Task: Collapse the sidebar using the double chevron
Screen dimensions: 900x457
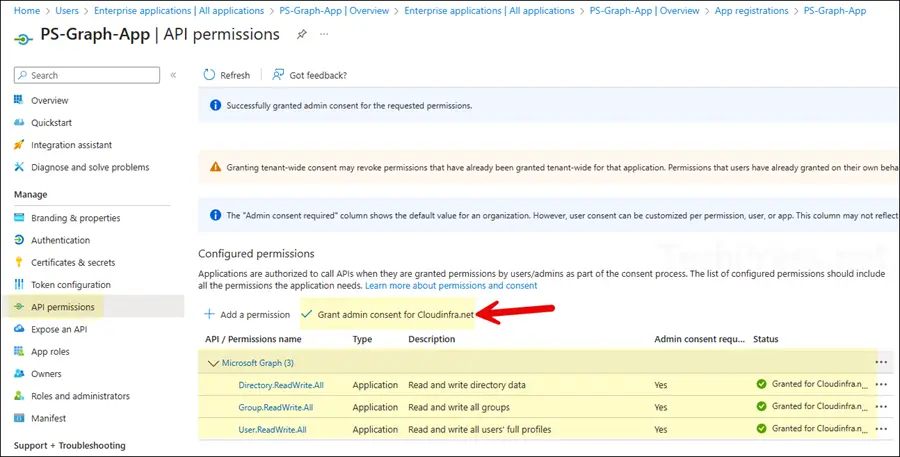Action: point(173,75)
